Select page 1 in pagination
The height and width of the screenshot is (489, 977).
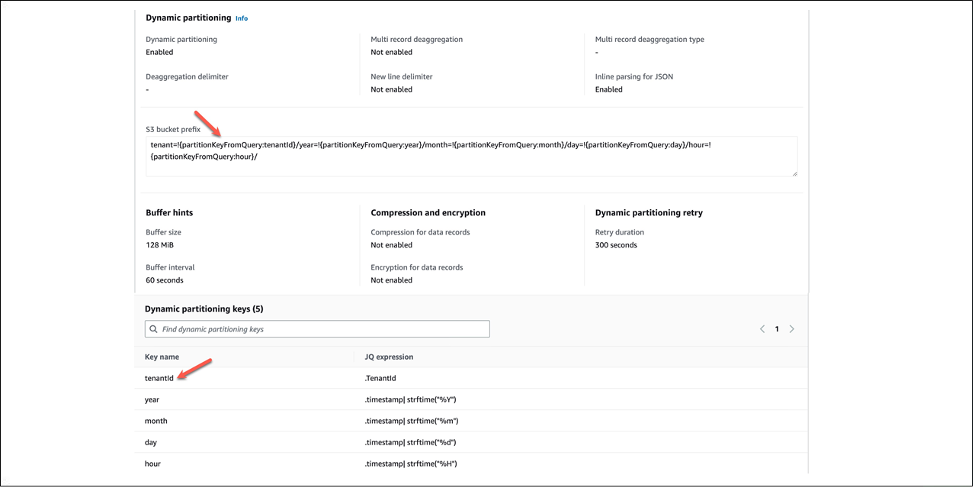[777, 329]
